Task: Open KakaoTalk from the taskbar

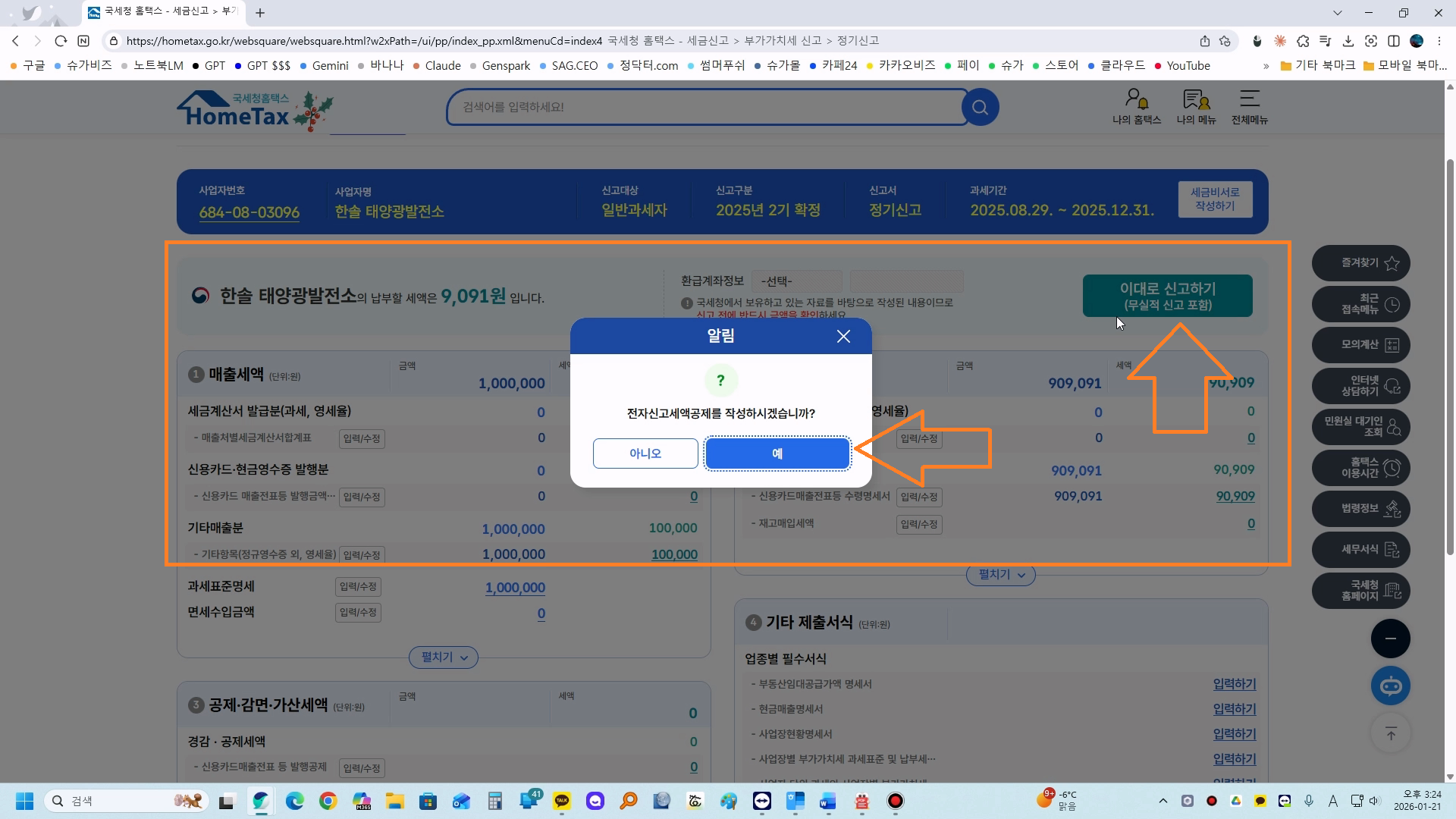Action: pyautogui.click(x=562, y=801)
